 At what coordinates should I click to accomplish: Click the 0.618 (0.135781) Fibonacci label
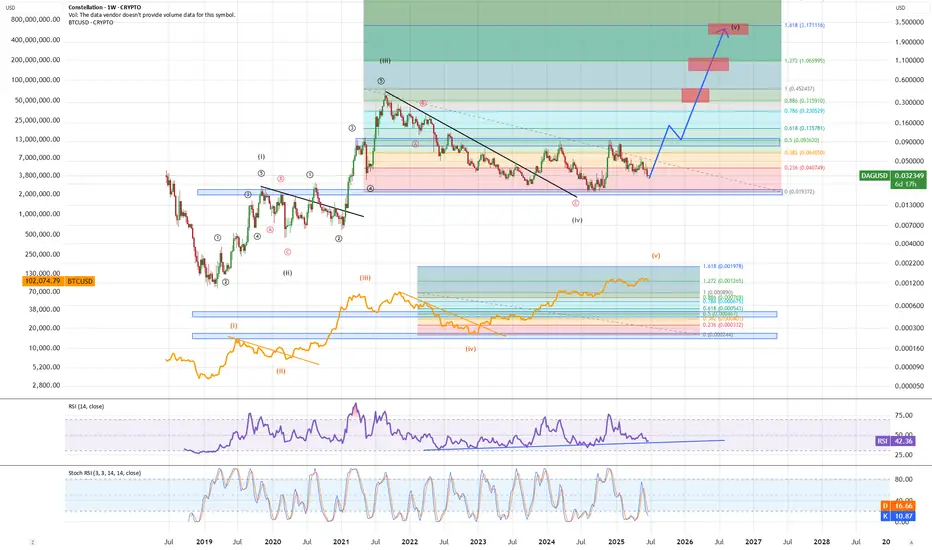click(x=804, y=128)
